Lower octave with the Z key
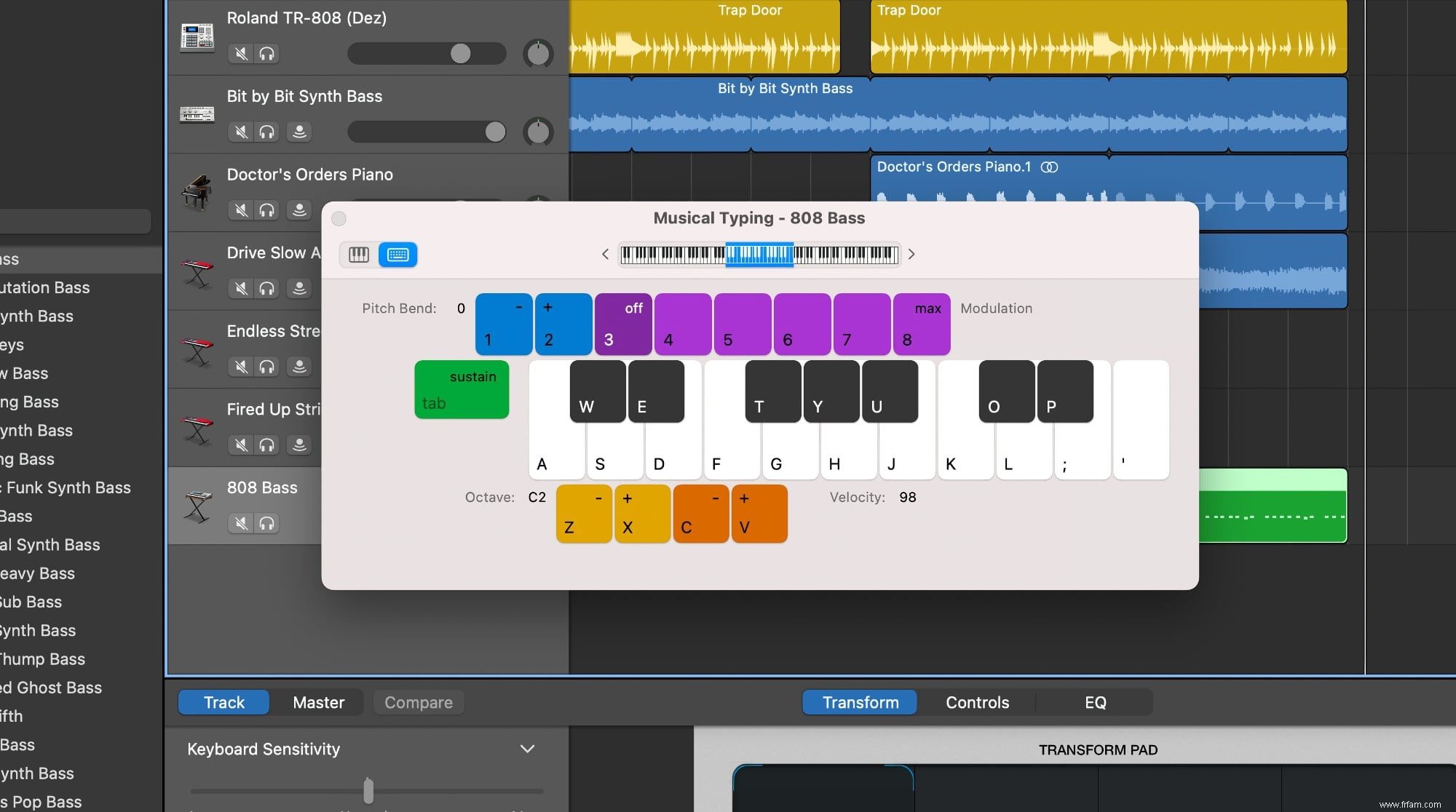The image size is (1456, 812). pyautogui.click(x=584, y=514)
